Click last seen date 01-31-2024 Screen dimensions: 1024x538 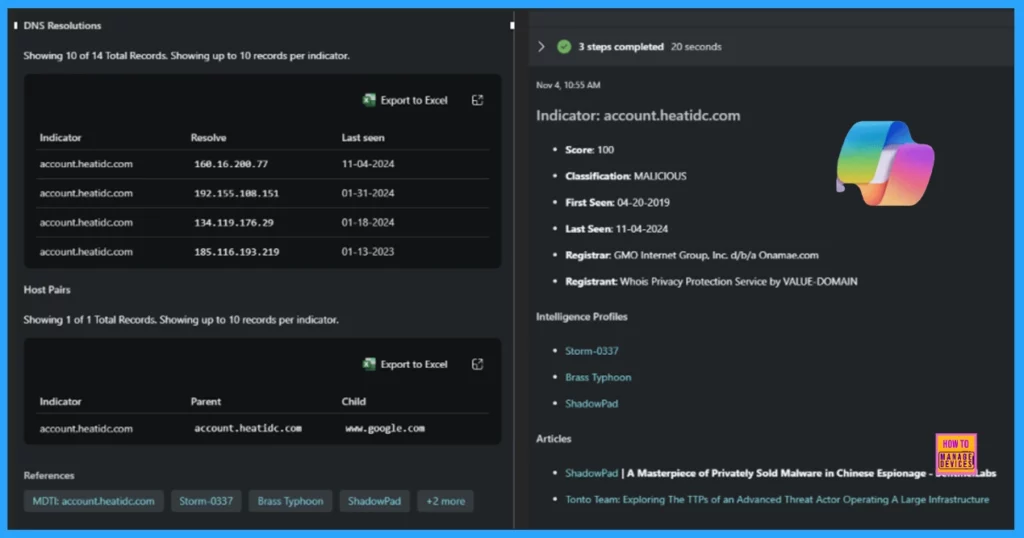(x=368, y=193)
